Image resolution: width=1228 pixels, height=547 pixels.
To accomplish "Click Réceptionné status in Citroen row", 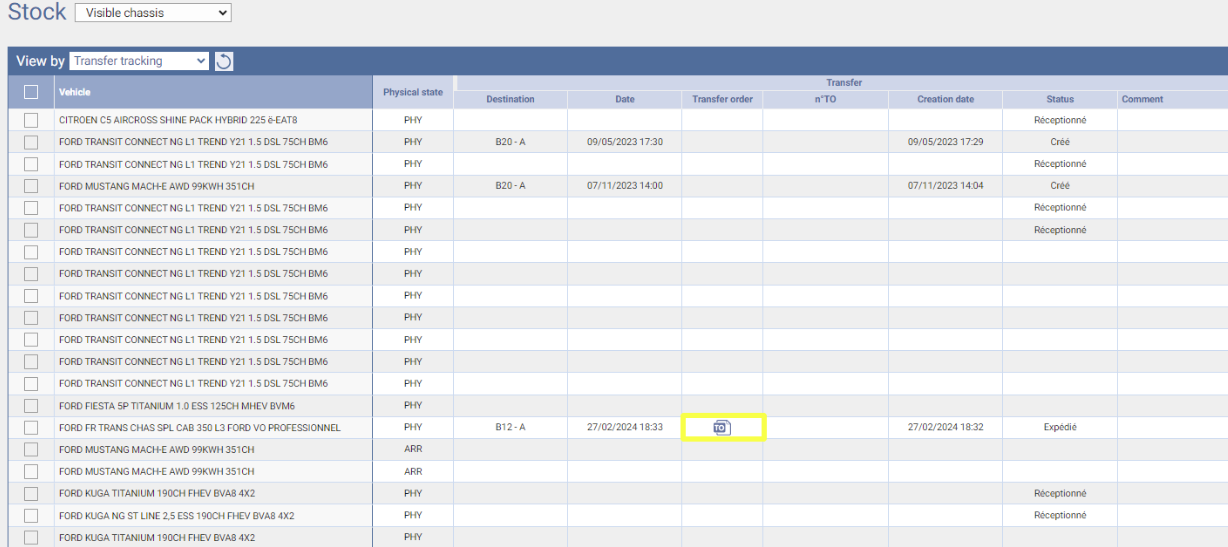I will pyautogui.click(x=1060, y=120).
